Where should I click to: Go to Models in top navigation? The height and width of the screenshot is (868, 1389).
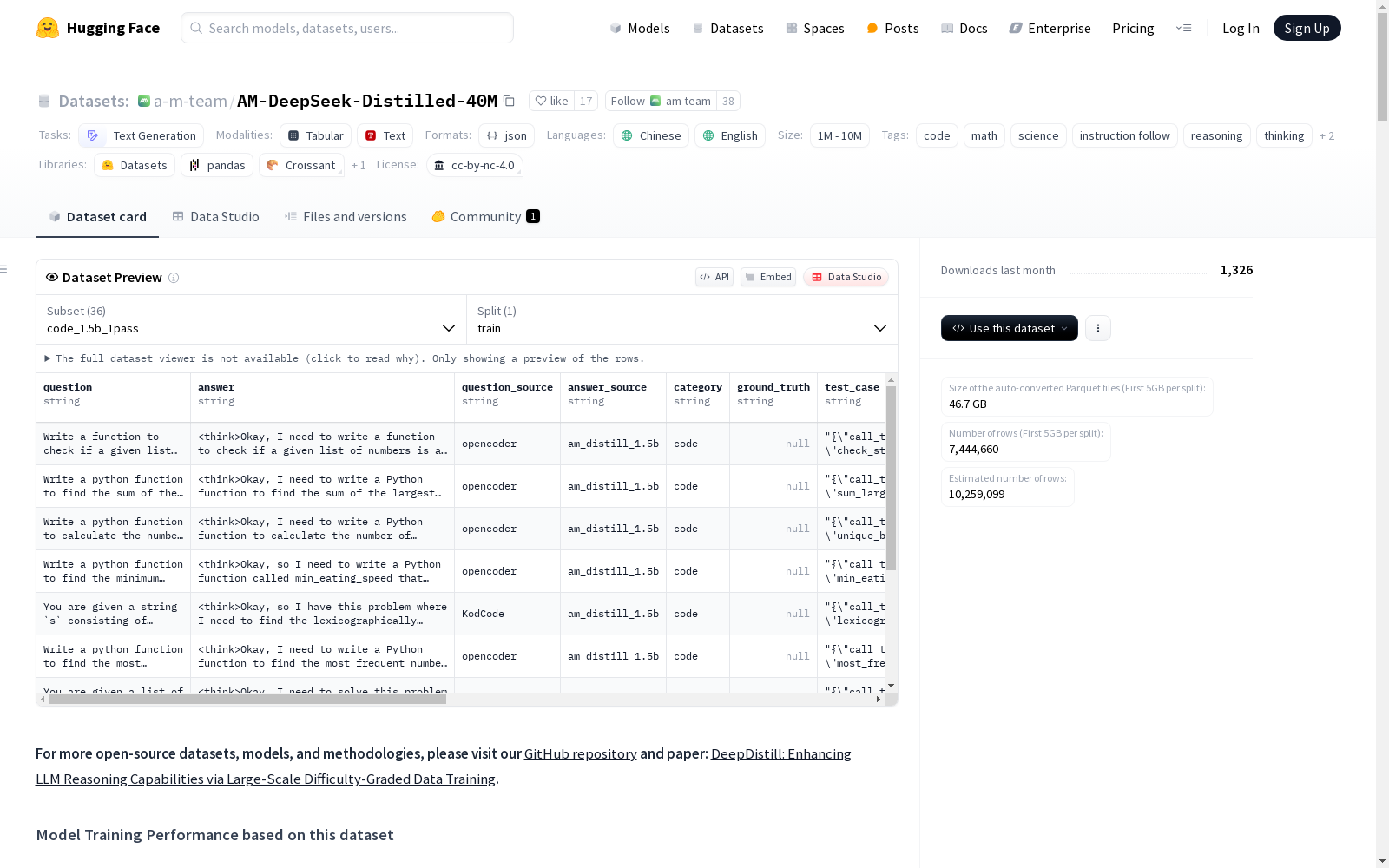point(640,28)
